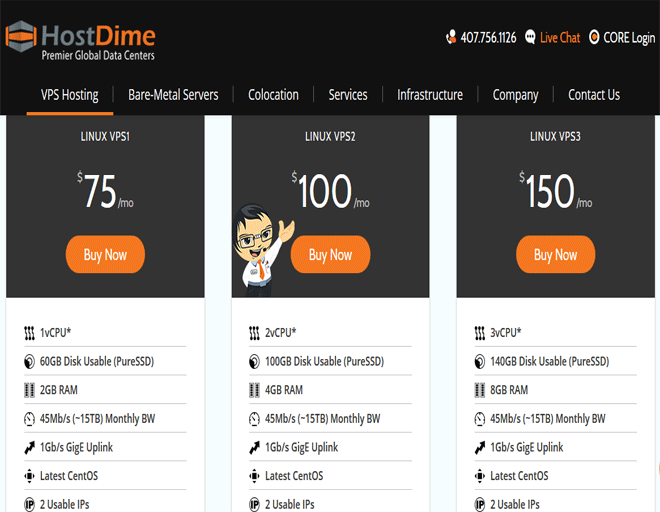Image resolution: width=660 pixels, height=512 pixels.
Task: Open the CORE Login link
Action: [x=629, y=38]
